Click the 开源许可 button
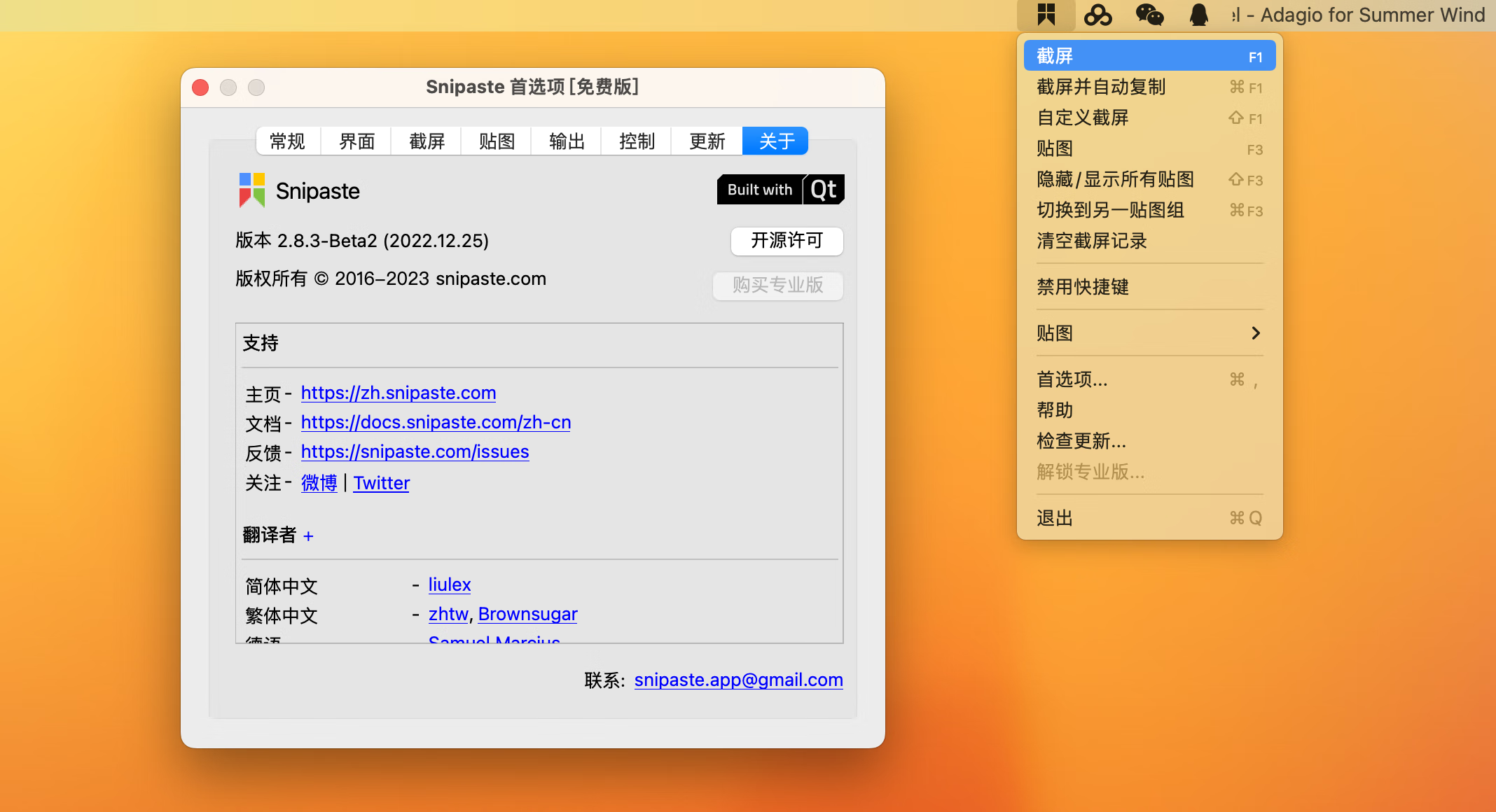 [x=787, y=241]
